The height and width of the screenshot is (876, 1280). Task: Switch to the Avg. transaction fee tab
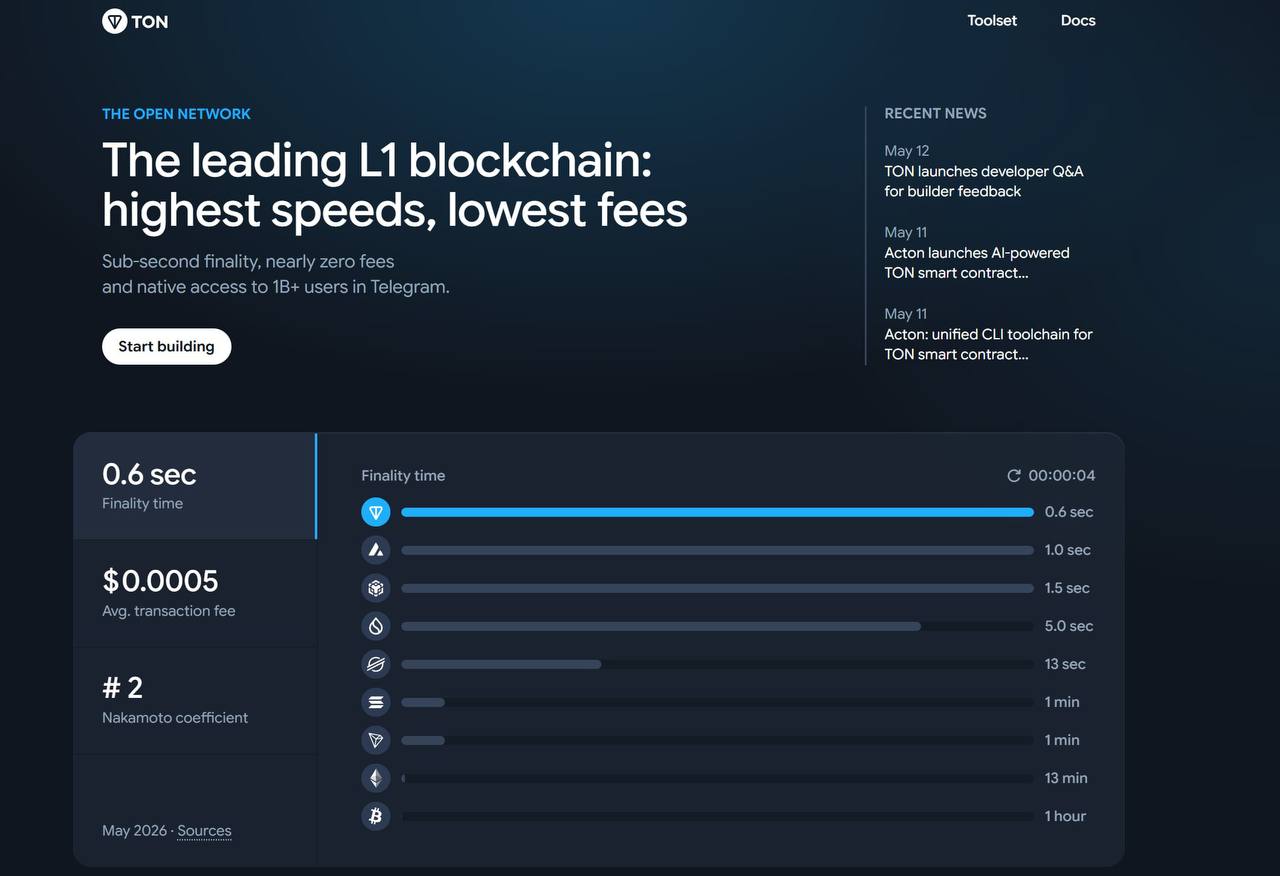[195, 593]
